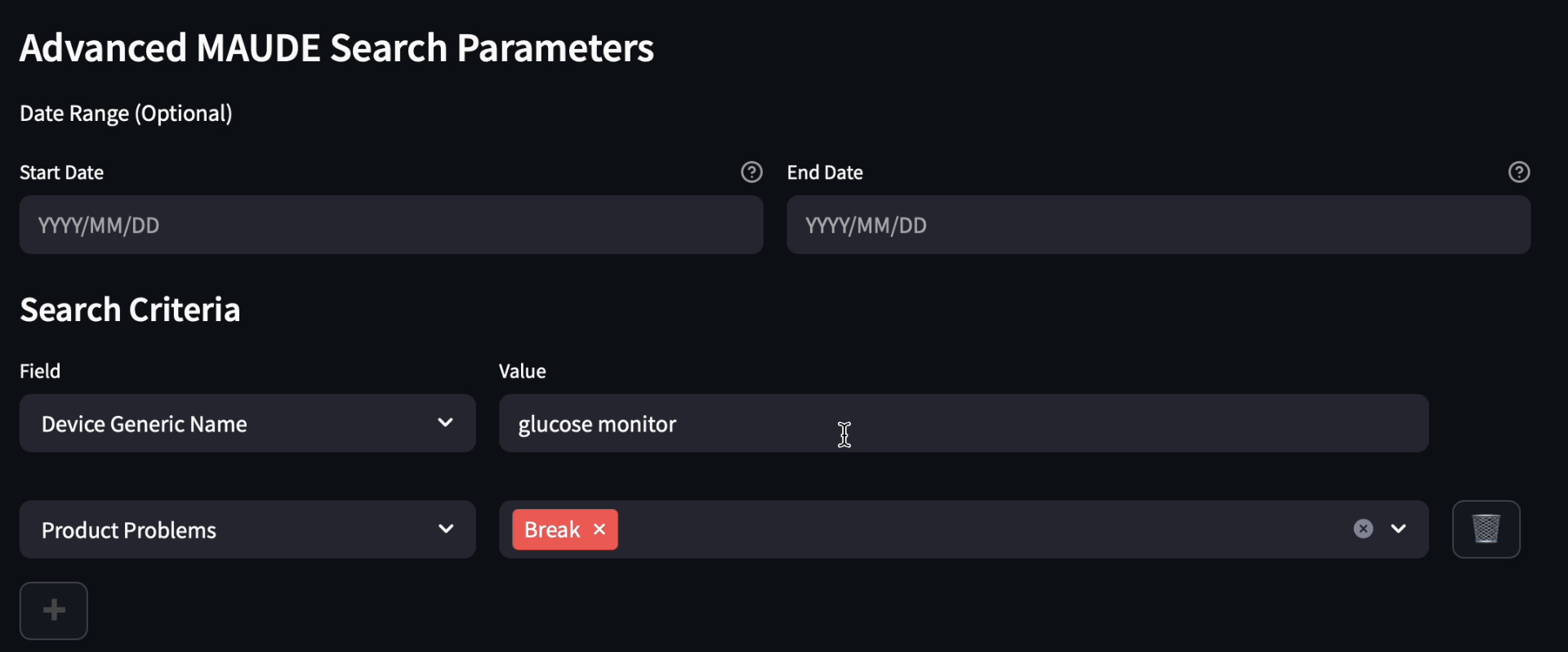Delete the Product Problems row with trash icon
1568x652 pixels.
[x=1486, y=529]
